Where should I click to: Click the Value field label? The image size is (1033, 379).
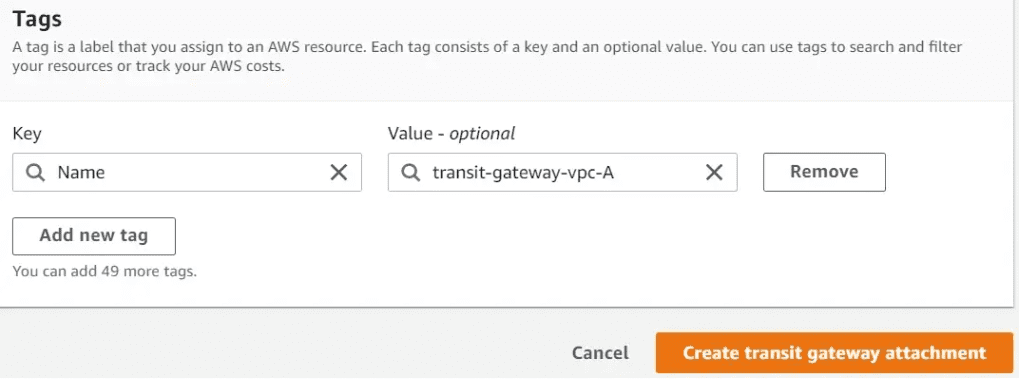coord(451,134)
